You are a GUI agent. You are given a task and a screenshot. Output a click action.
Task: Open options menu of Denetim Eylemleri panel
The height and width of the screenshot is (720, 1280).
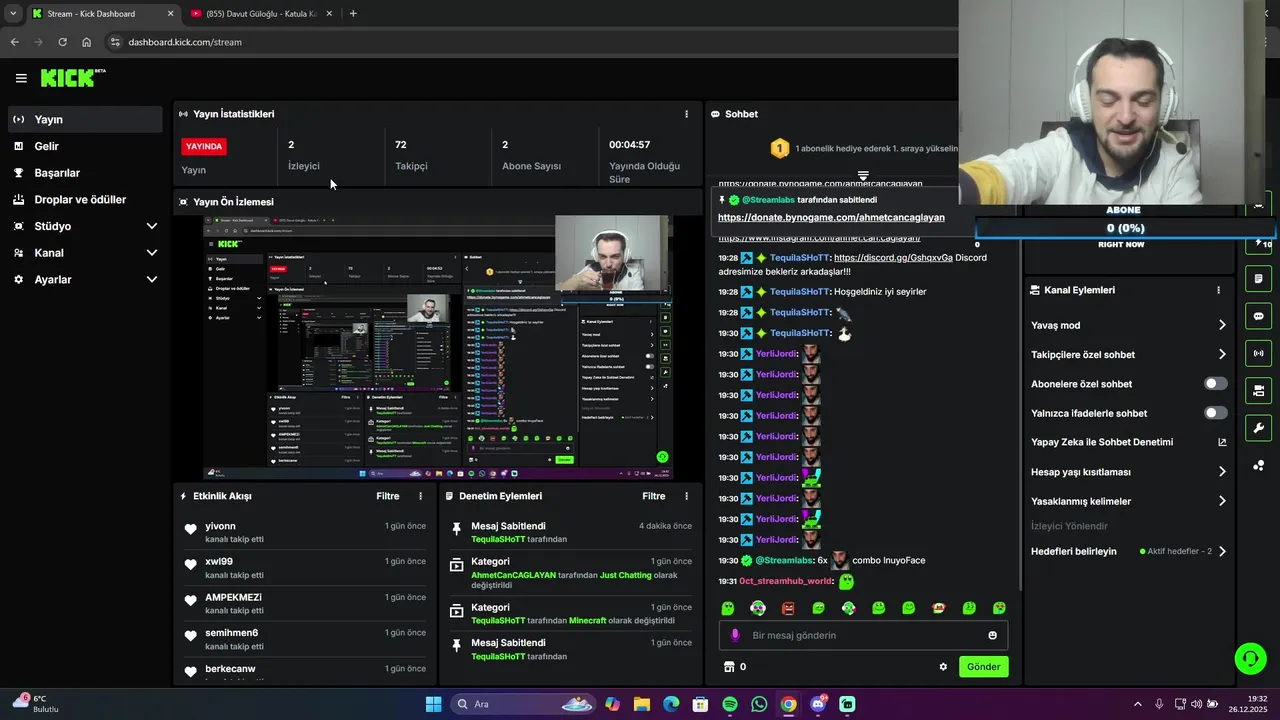[686, 496]
